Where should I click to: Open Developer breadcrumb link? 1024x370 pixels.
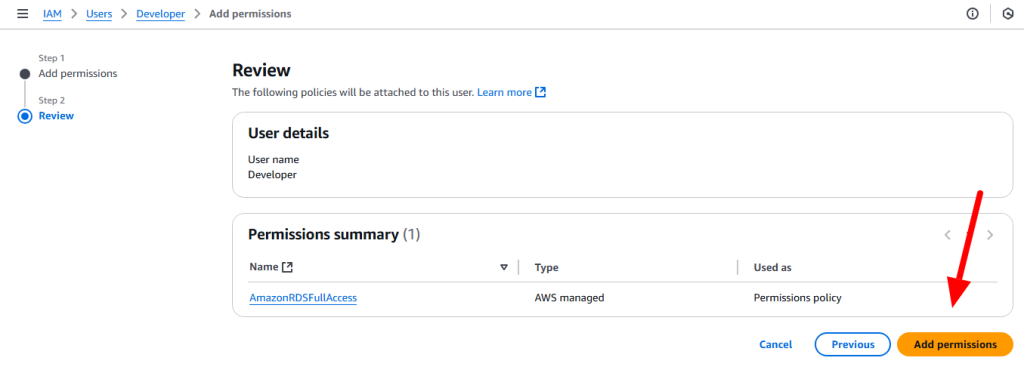[x=161, y=14]
